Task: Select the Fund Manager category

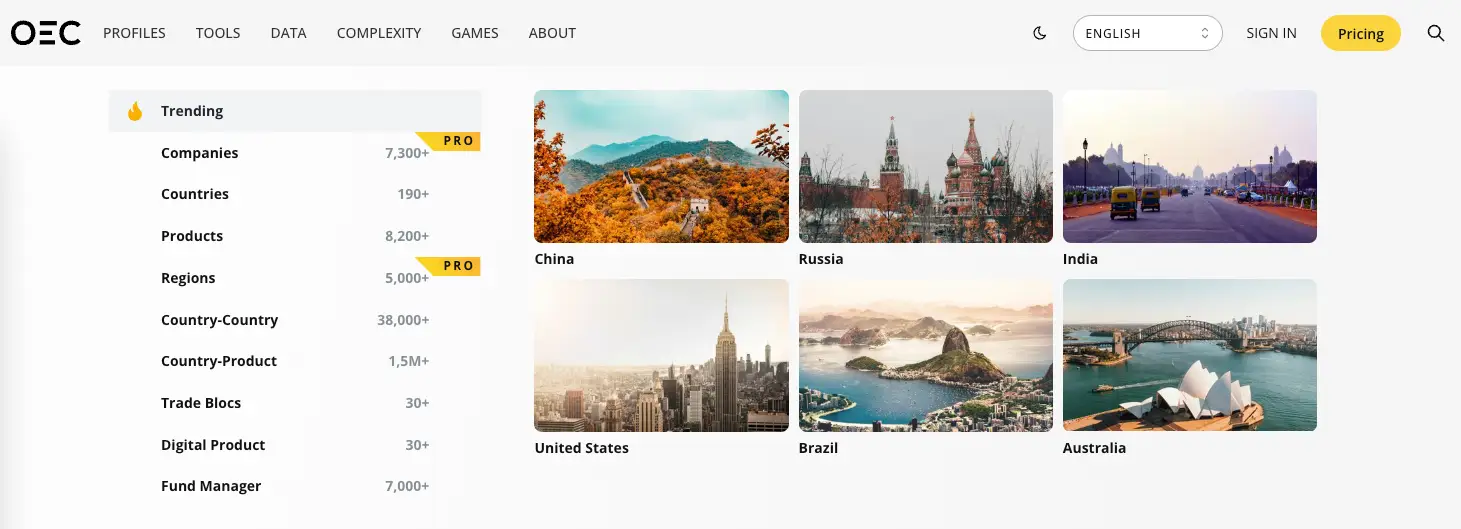Action: tap(295, 486)
